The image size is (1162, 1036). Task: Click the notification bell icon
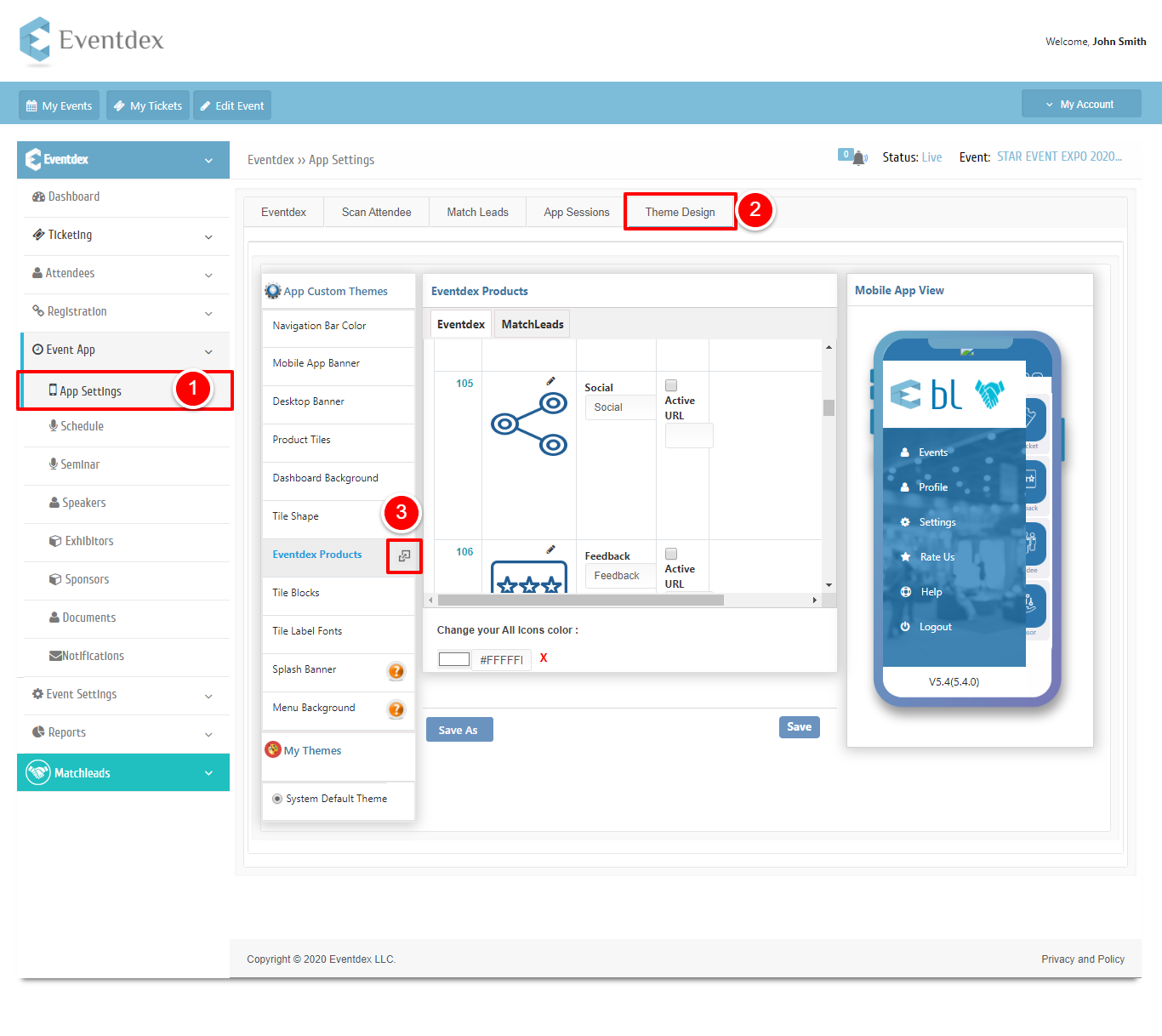859,157
